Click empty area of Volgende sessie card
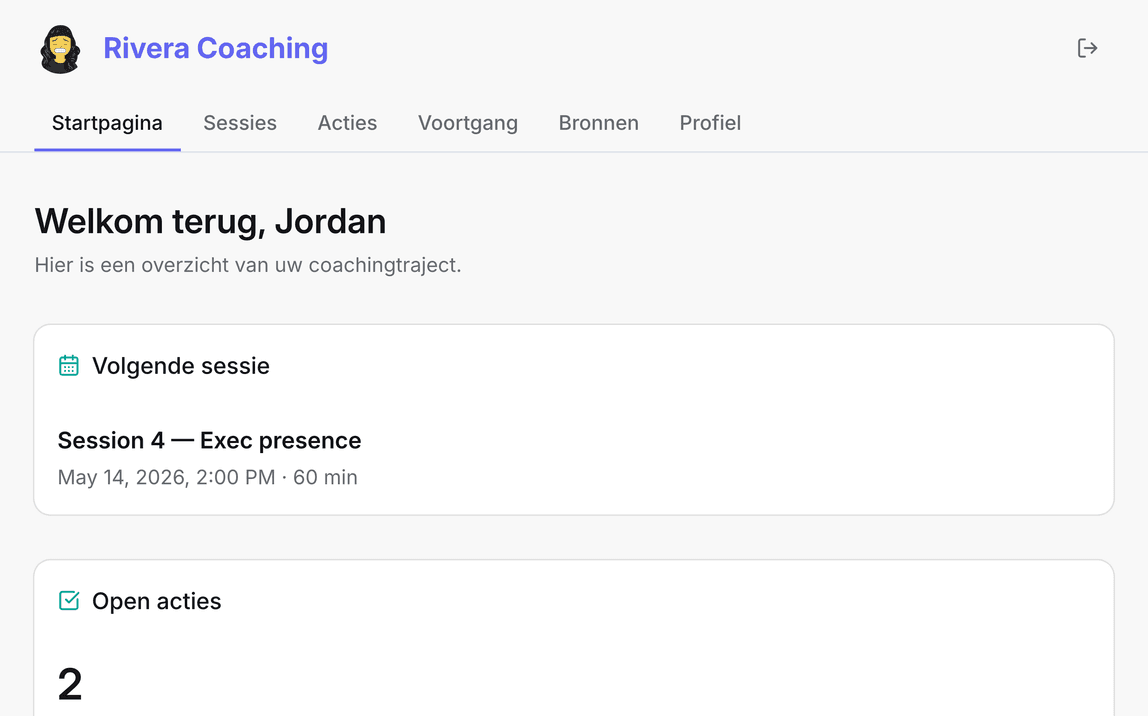The height and width of the screenshot is (716, 1148). click(x=732, y=439)
